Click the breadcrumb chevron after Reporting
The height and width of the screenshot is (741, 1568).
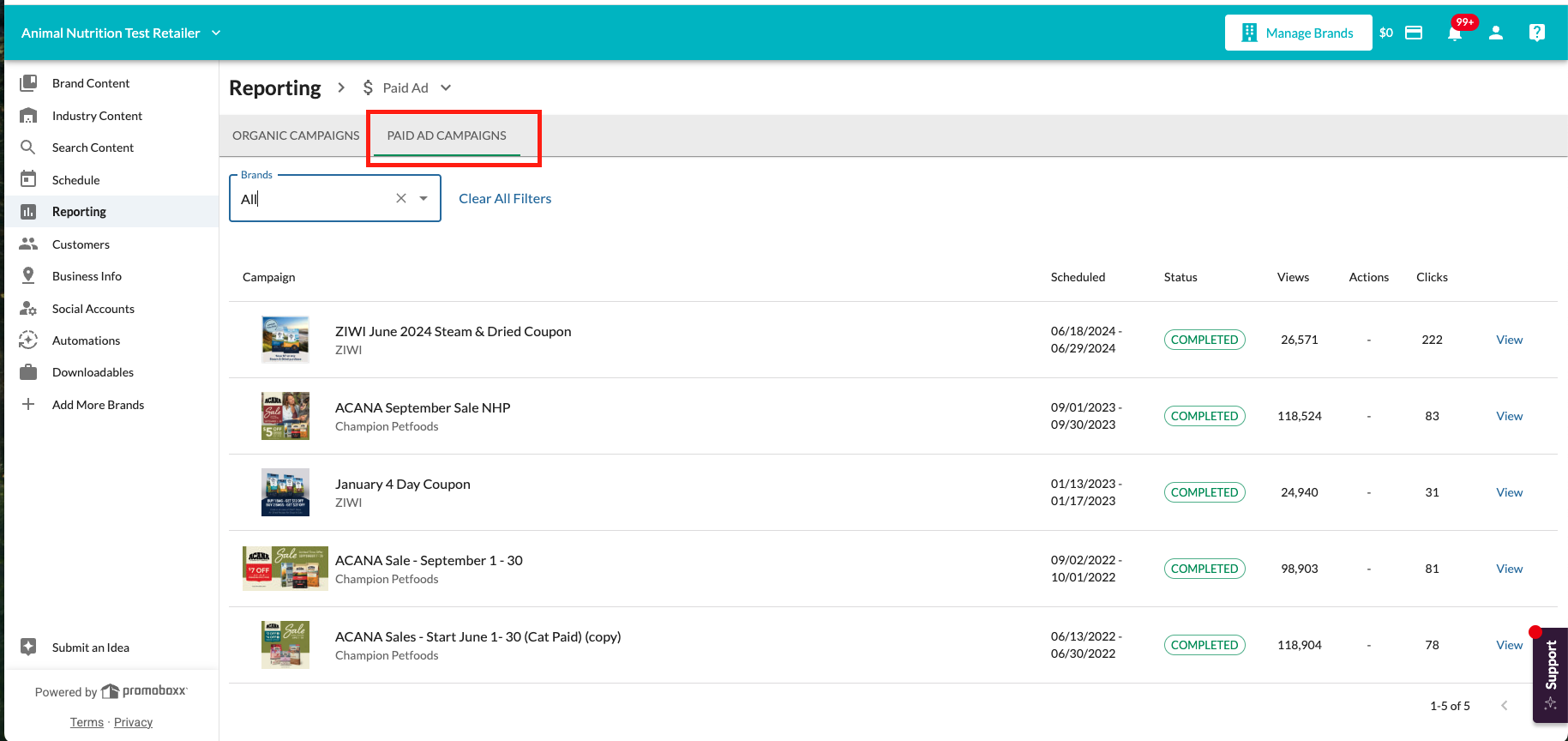pyautogui.click(x=340, y=87)
